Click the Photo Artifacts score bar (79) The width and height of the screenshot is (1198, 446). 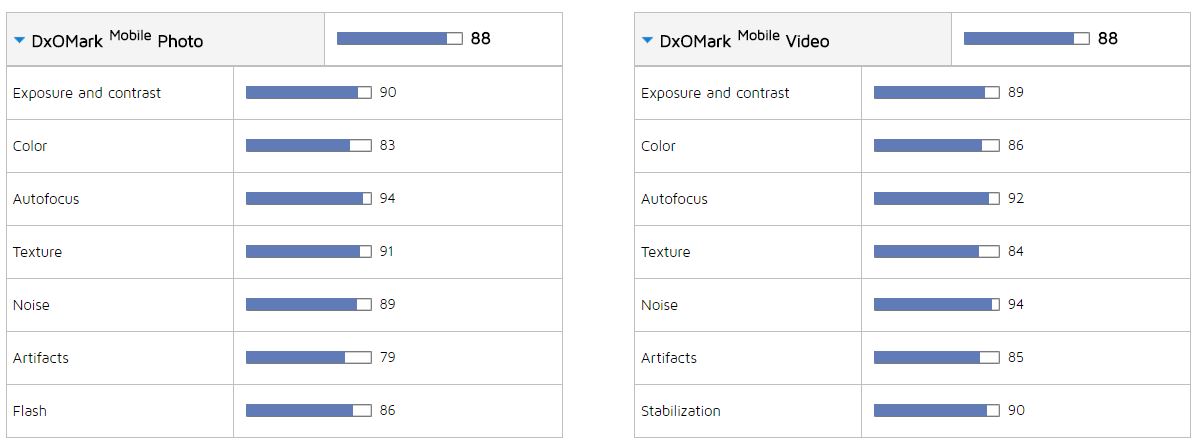[309, 357]
